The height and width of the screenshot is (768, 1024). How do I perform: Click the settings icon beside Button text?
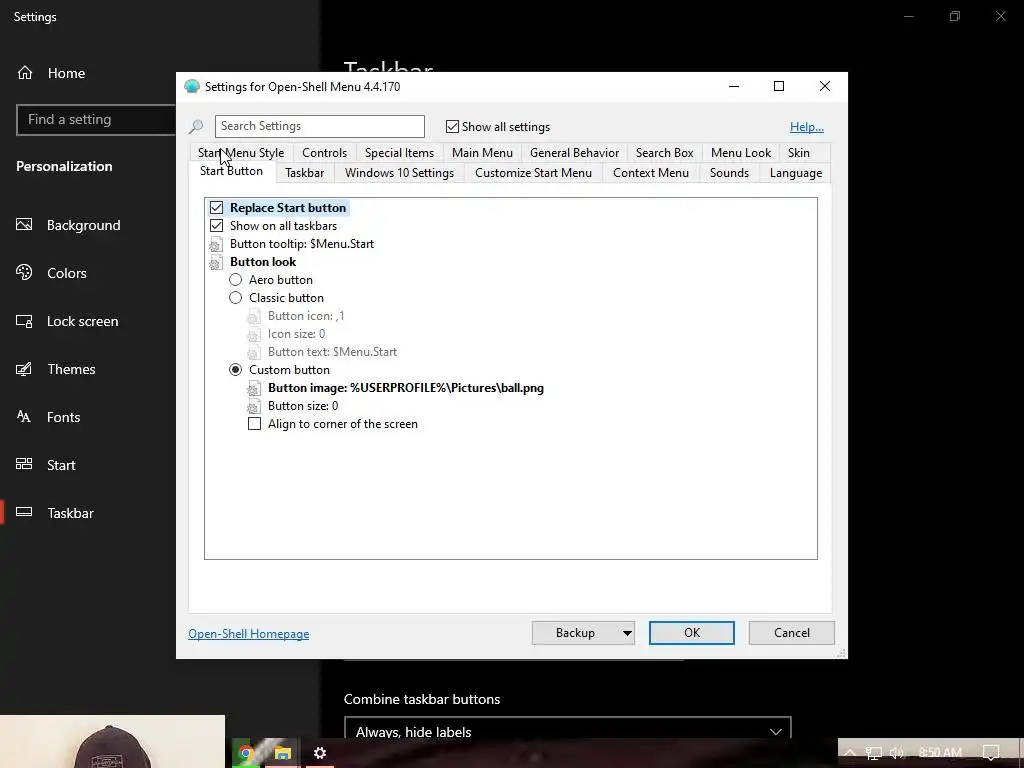point(253,353)
